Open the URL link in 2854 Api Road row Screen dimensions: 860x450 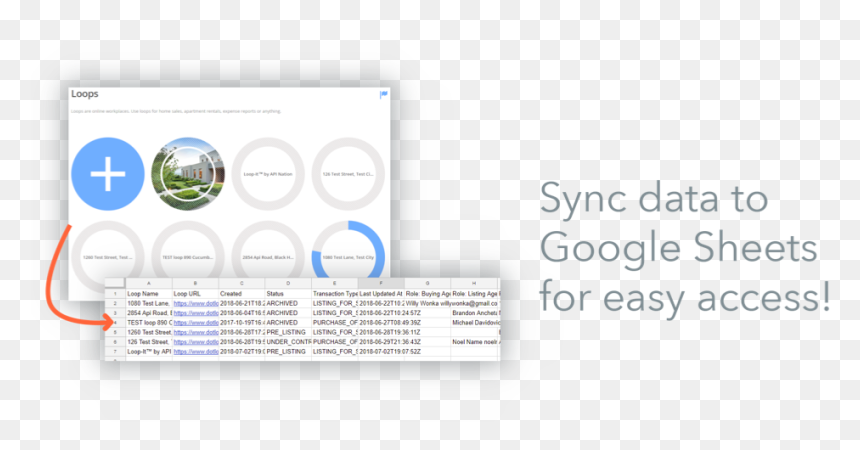196,313
